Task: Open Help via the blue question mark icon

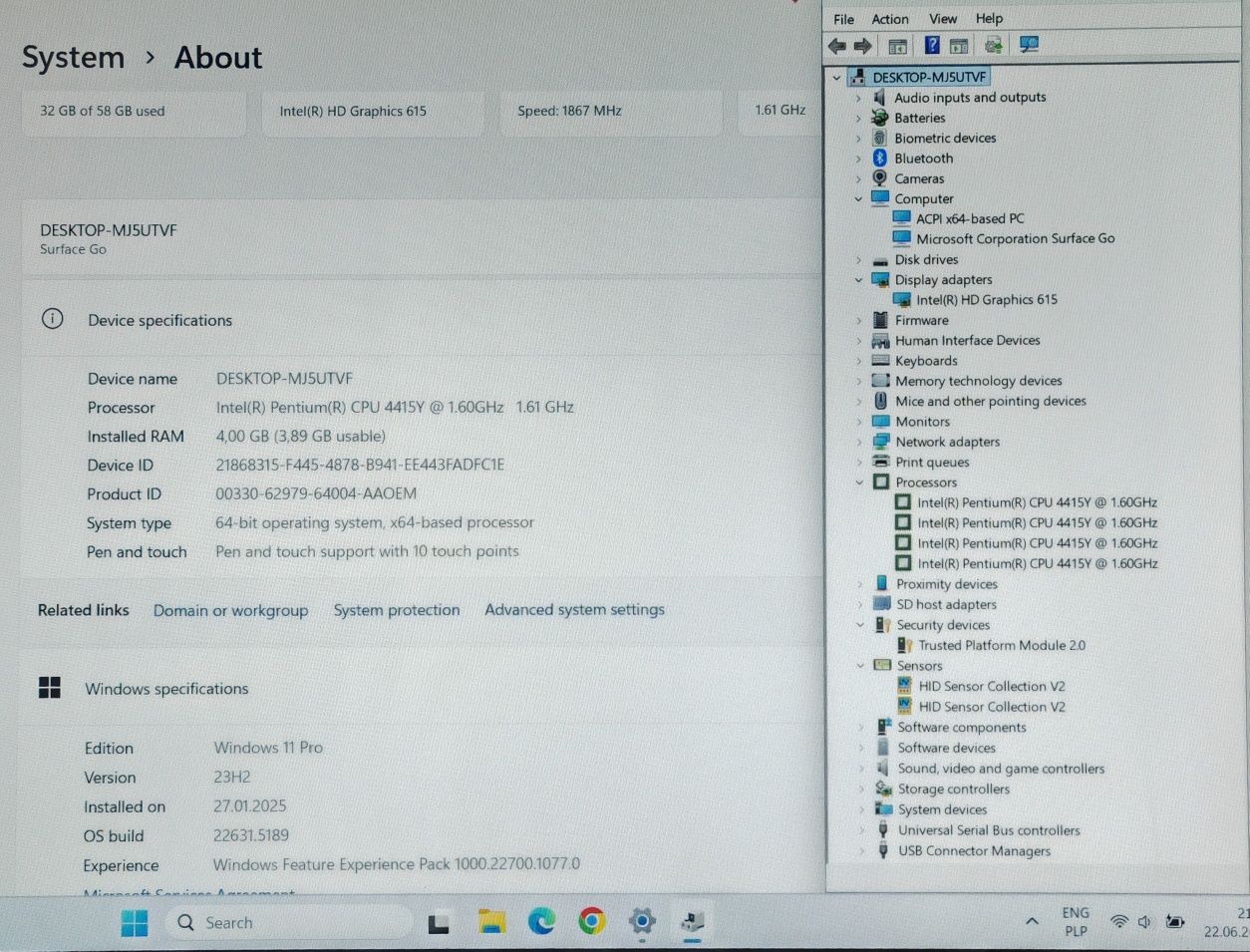Action: click(932, 46)
